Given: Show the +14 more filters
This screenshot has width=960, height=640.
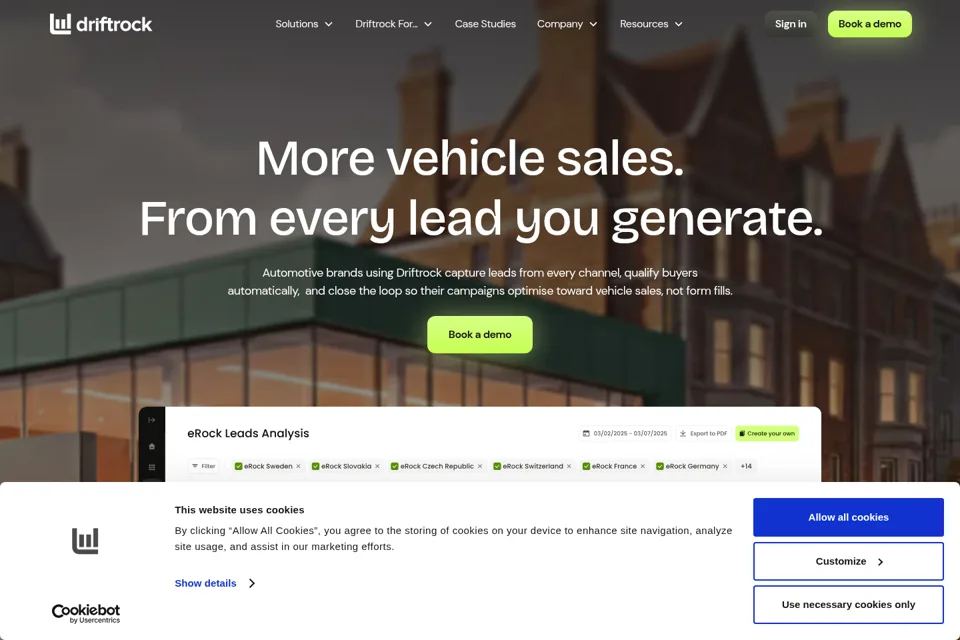Looking at the screenshot, I should point(746,466).
